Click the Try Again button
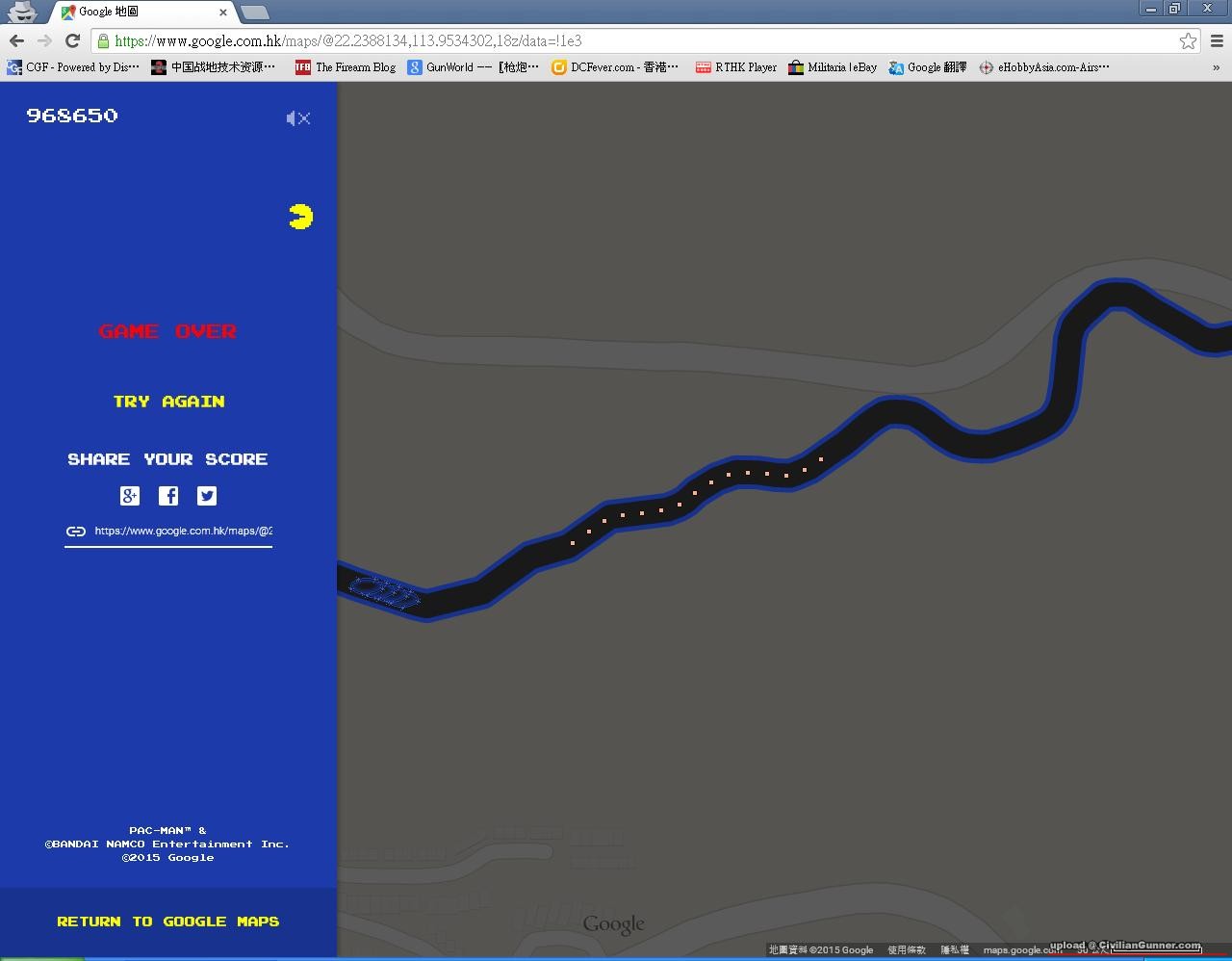The image size is (1232, 961). [x=168, y=402]
